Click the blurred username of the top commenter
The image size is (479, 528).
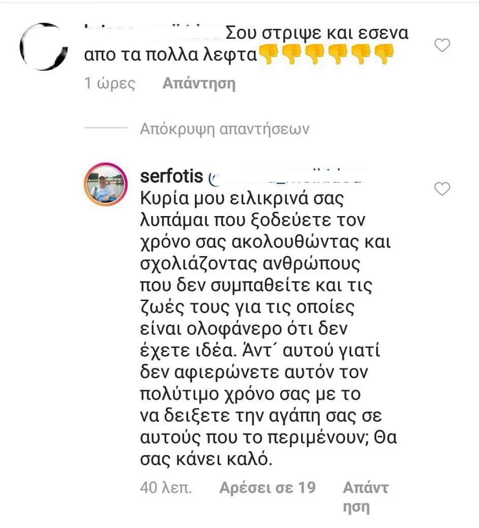point(152,32)
